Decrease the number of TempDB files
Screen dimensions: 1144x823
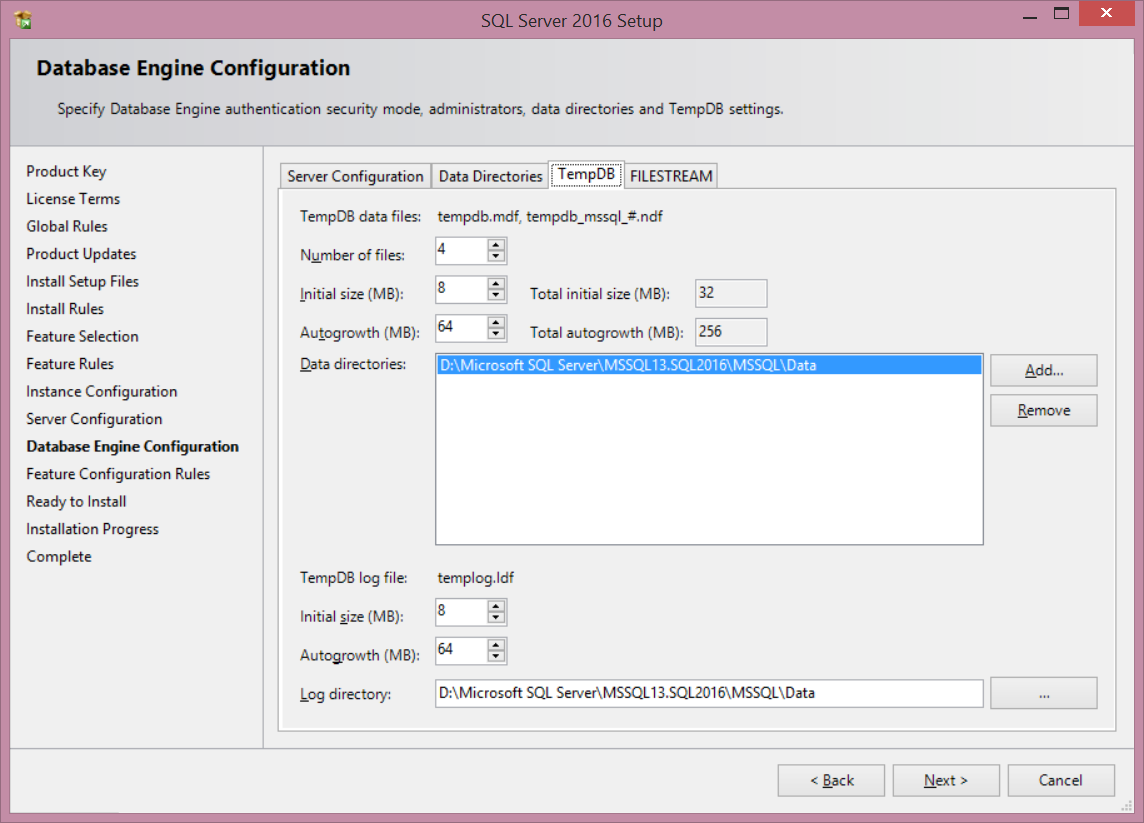(x=496, y=256)
